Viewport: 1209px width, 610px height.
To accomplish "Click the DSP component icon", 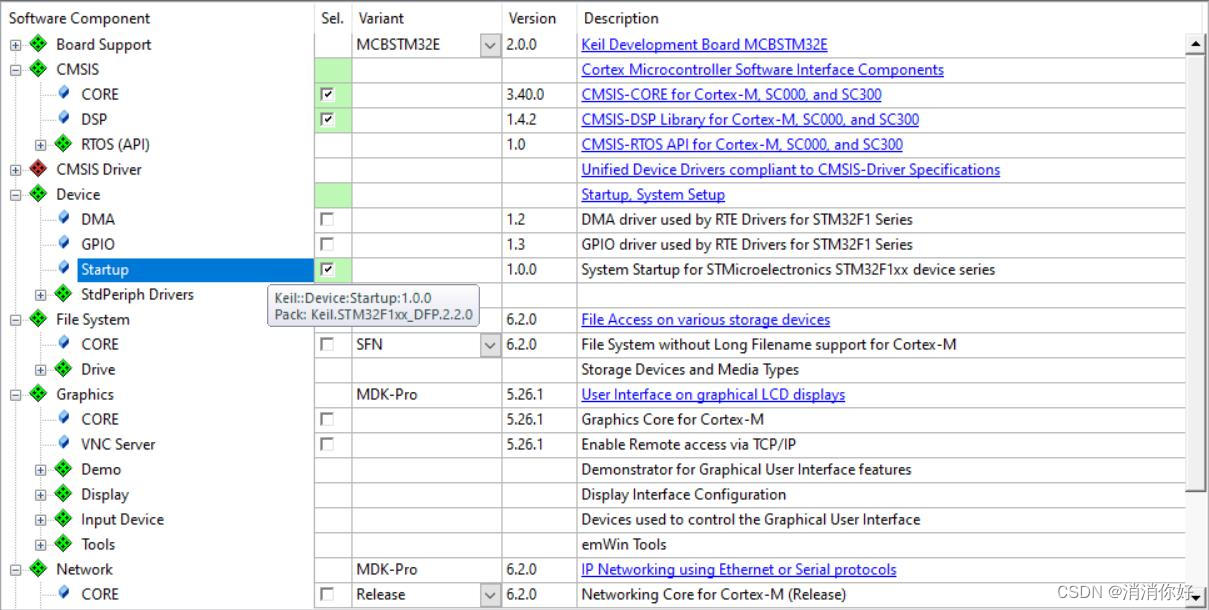I will tap(64, 119).
